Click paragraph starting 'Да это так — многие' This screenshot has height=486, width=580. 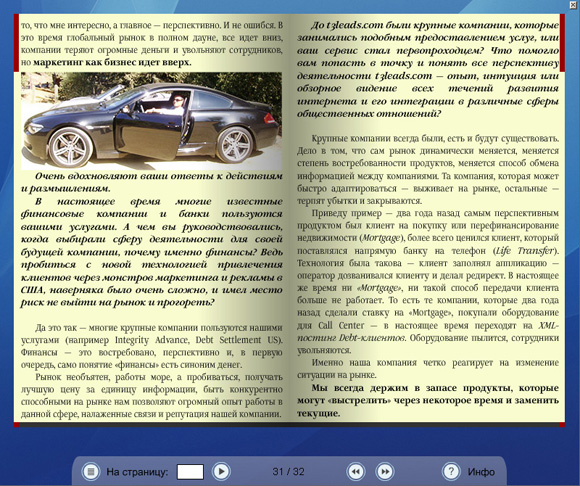(152, 346)
